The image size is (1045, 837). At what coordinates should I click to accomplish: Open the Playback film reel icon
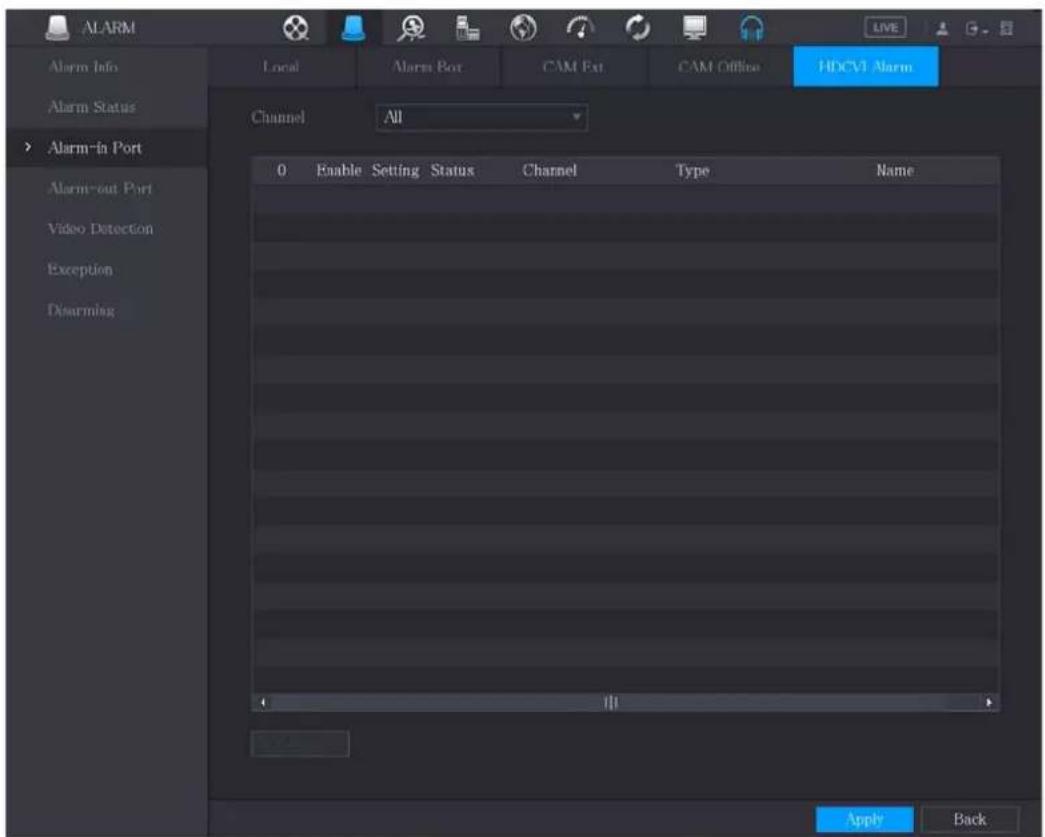[295, 28]
